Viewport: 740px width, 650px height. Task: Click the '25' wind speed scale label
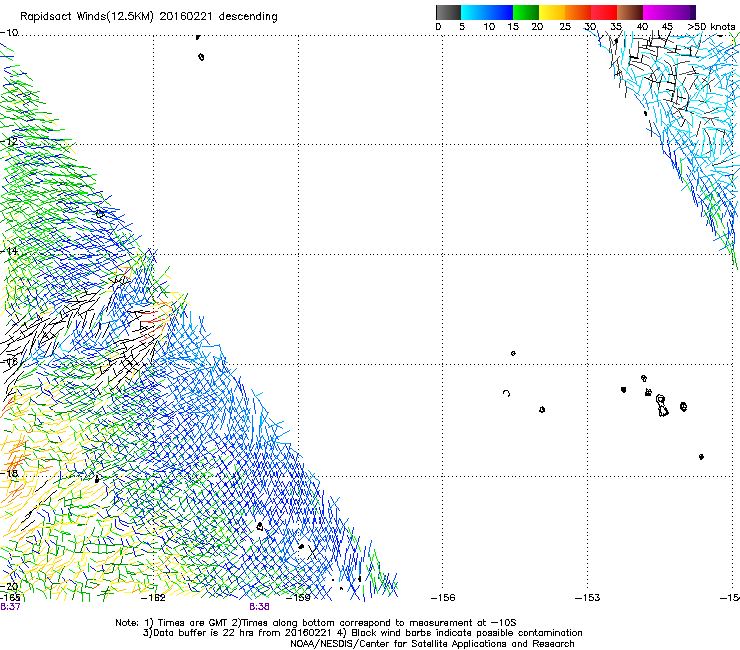pos(565,26)
